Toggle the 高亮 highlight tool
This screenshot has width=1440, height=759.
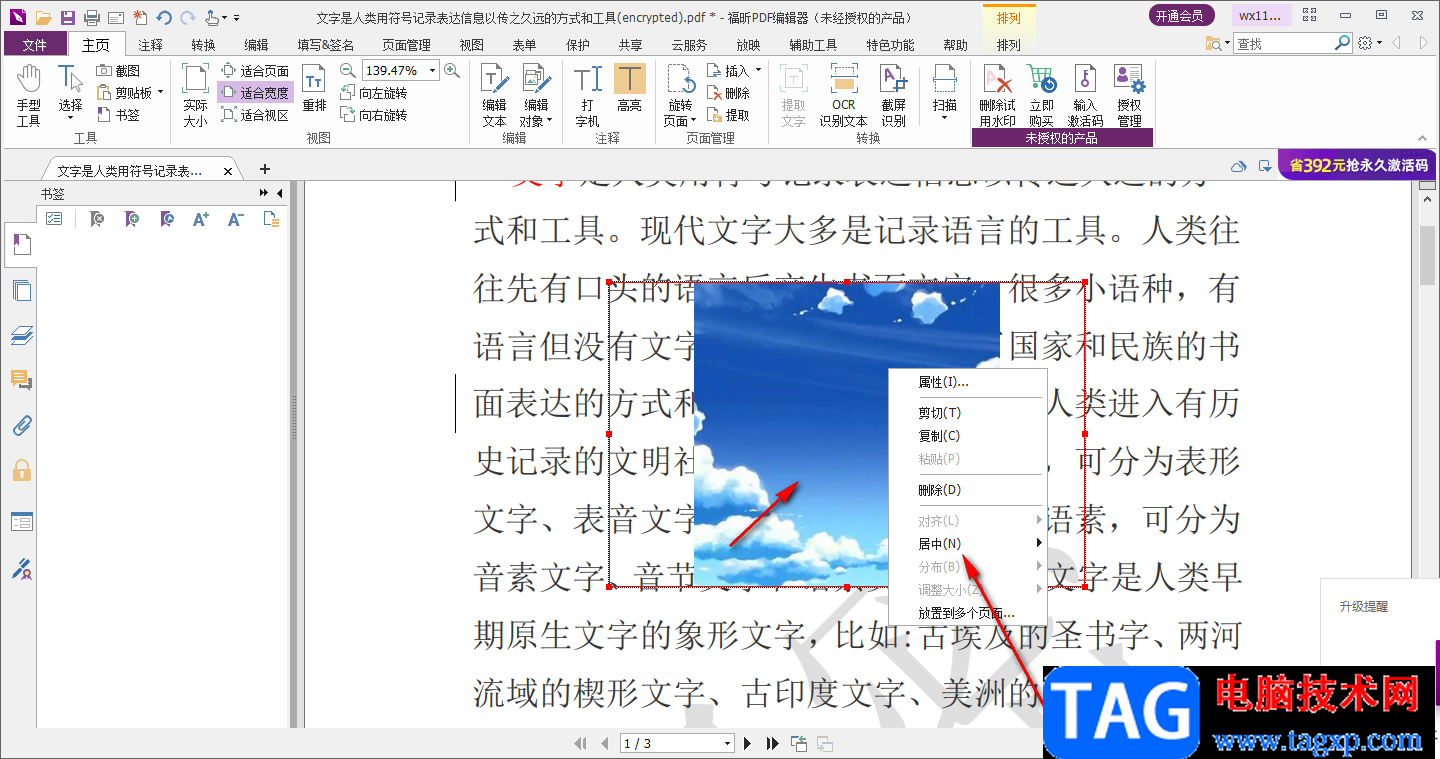pos(629,90)
